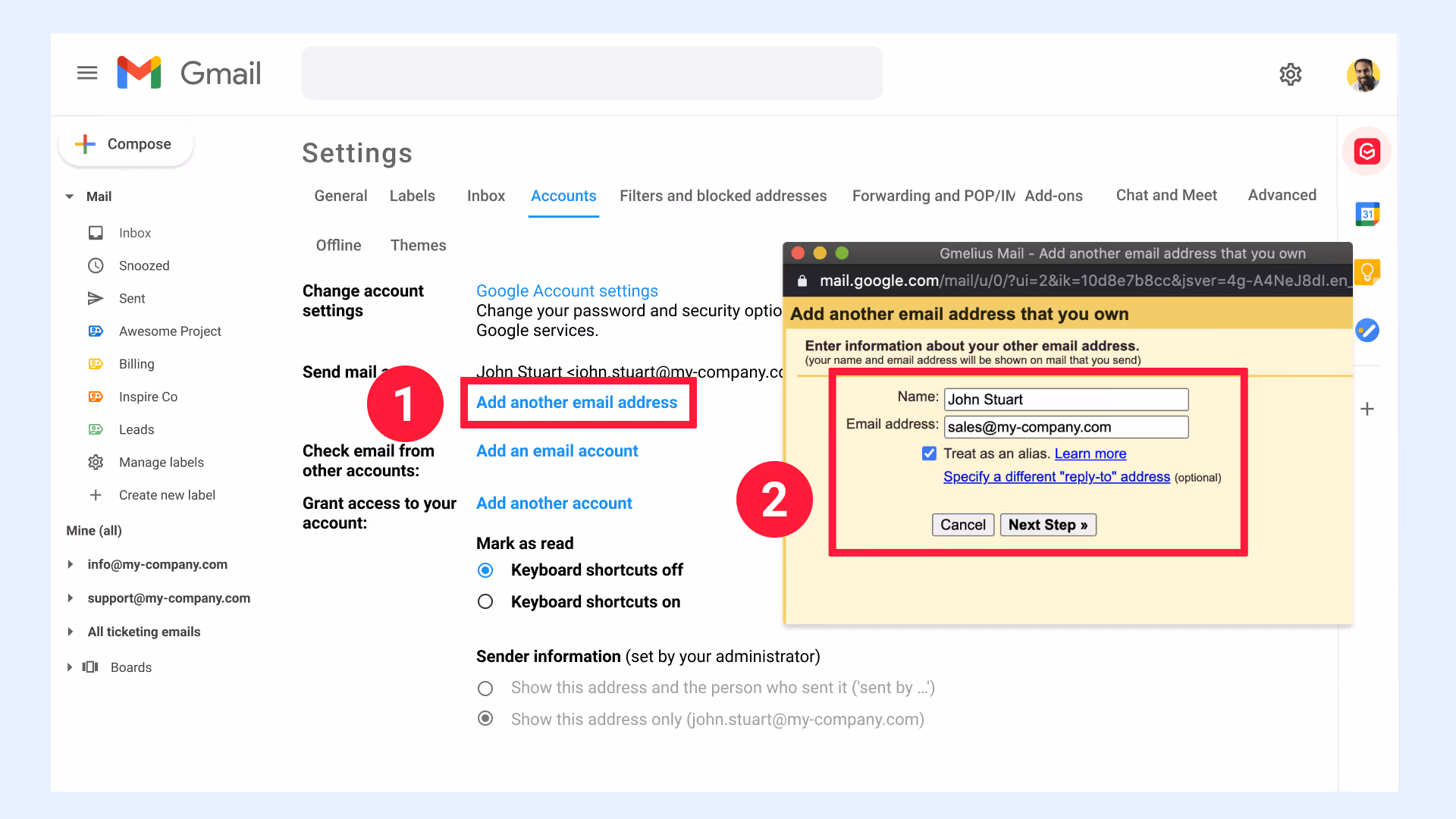Open Filters and blocked addresses tab
Screen dimensions: 1456x819
pos(723,196)
